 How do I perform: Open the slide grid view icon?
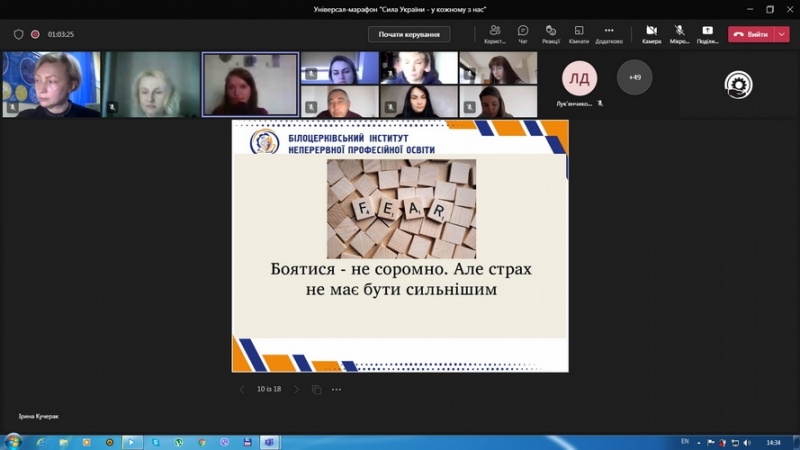point(316,389)
